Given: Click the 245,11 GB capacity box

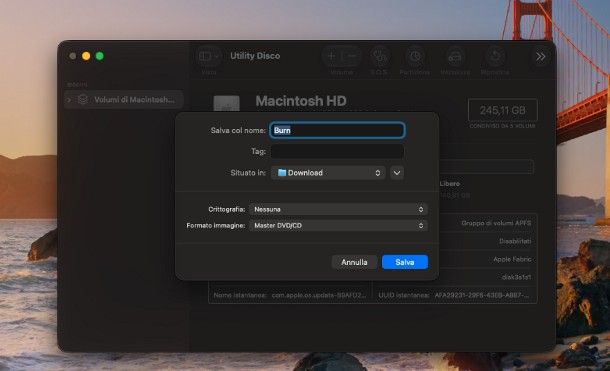Looking at the screenshot, I should pos(503,110).
